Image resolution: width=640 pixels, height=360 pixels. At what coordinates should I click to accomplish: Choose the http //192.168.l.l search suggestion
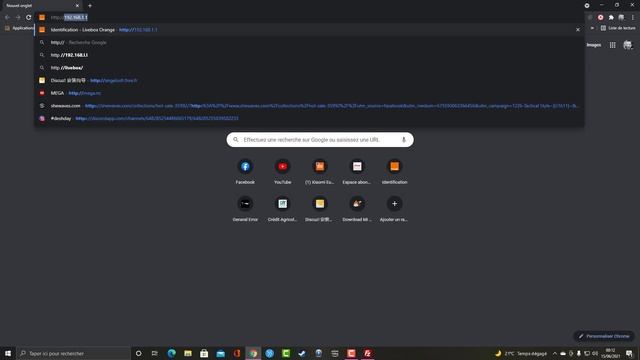(309, 55)
